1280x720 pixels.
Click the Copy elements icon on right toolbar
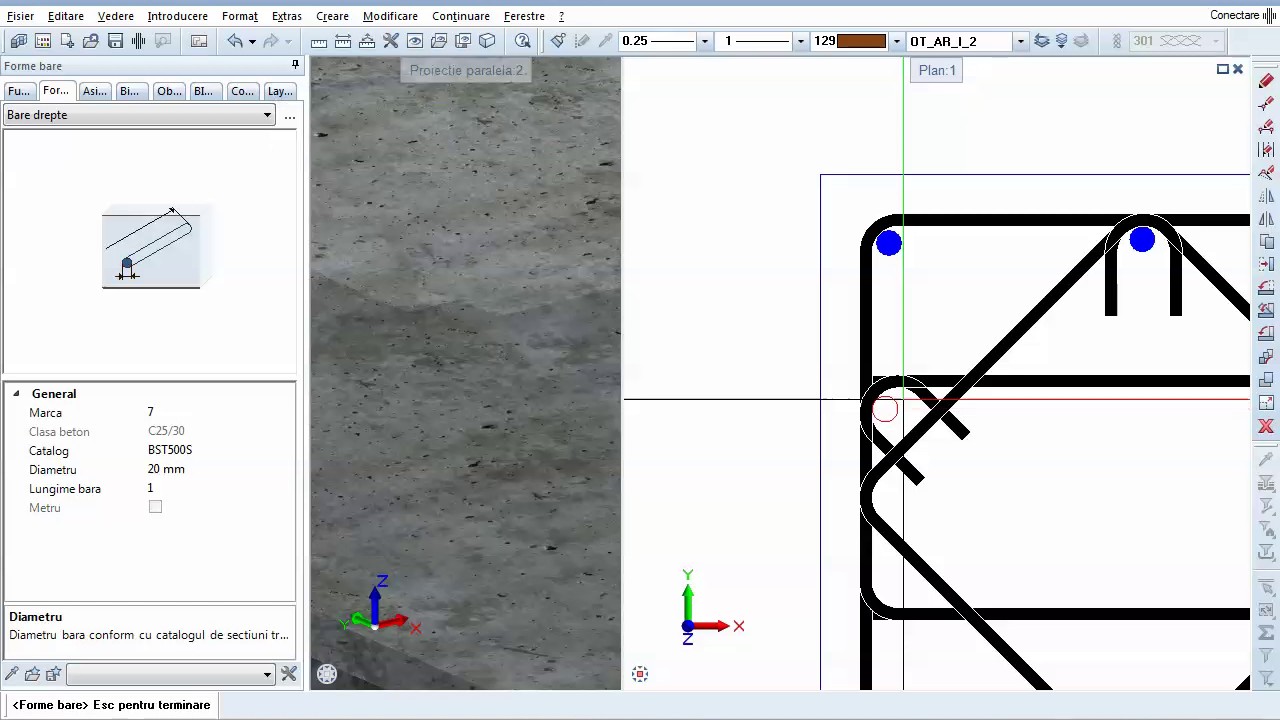[1266, 242]
